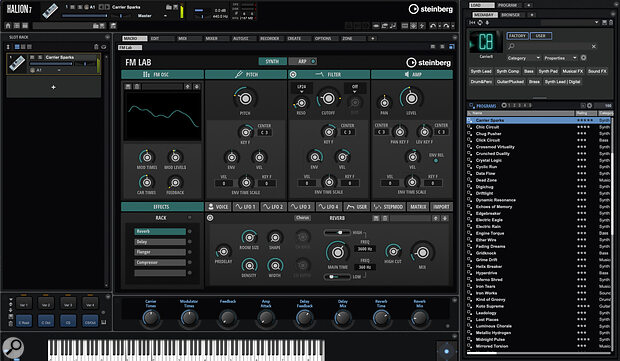Adjust the AMP LEVEL knob
This screenshot has height=361, width=620.
coord(411,98)
